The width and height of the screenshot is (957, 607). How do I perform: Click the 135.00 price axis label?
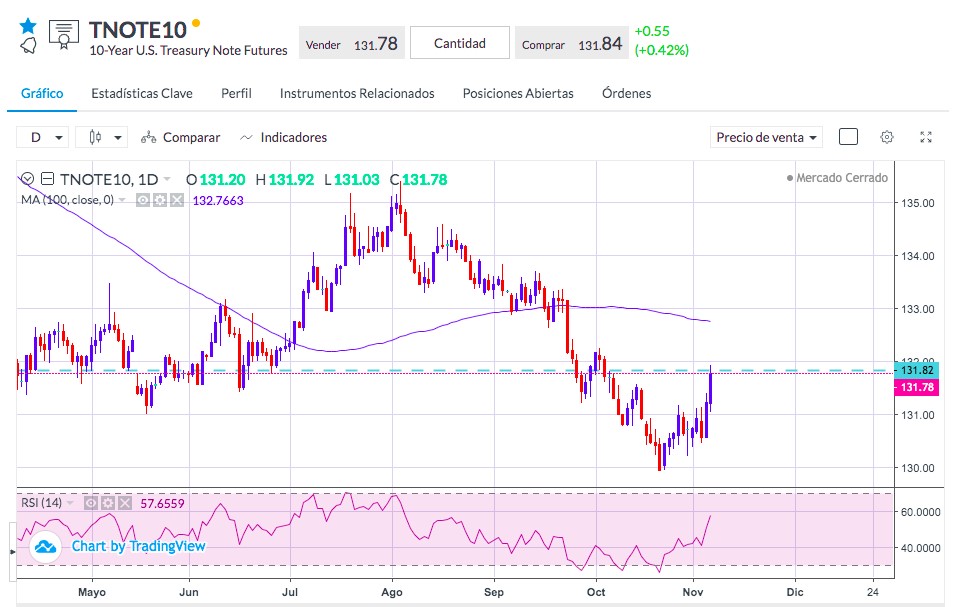pos(918,203)
